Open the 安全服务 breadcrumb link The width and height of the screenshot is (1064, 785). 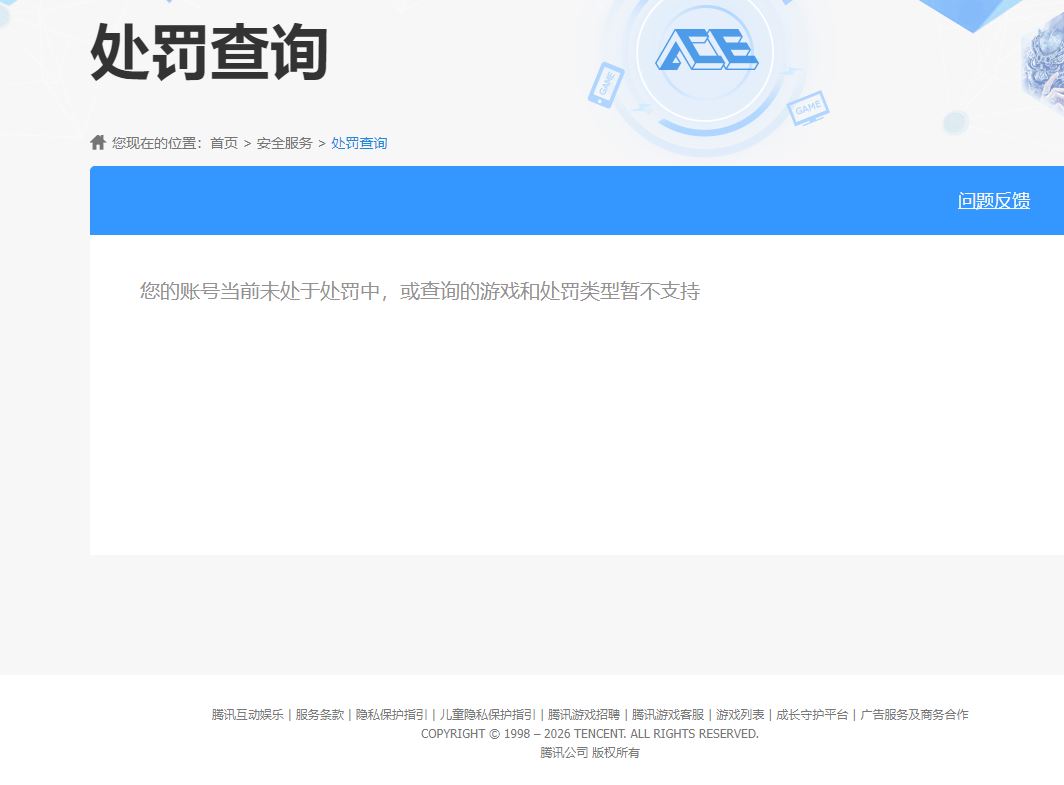(x=284, y=142)
